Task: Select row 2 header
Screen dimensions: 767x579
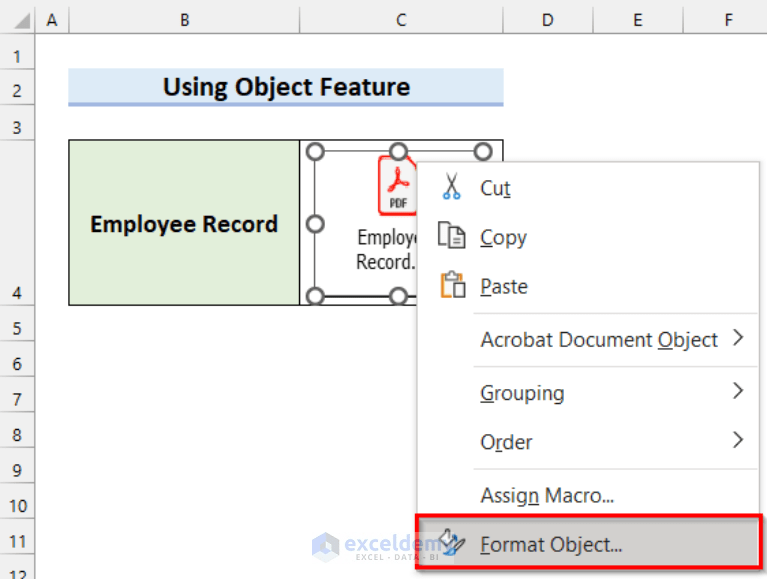Action: 17,87
